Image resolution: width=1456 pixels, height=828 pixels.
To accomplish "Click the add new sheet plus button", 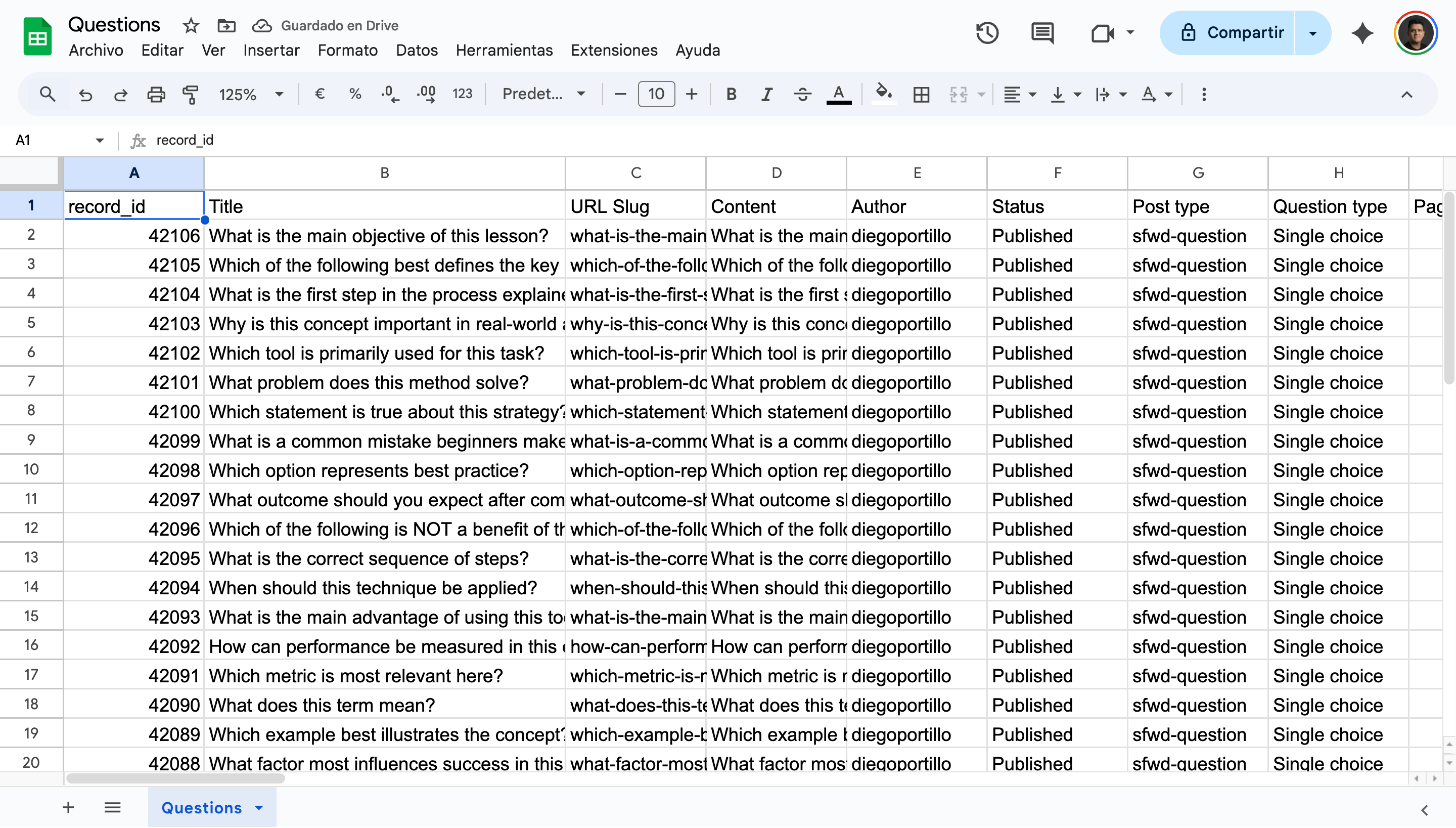I will click(68, 808).
